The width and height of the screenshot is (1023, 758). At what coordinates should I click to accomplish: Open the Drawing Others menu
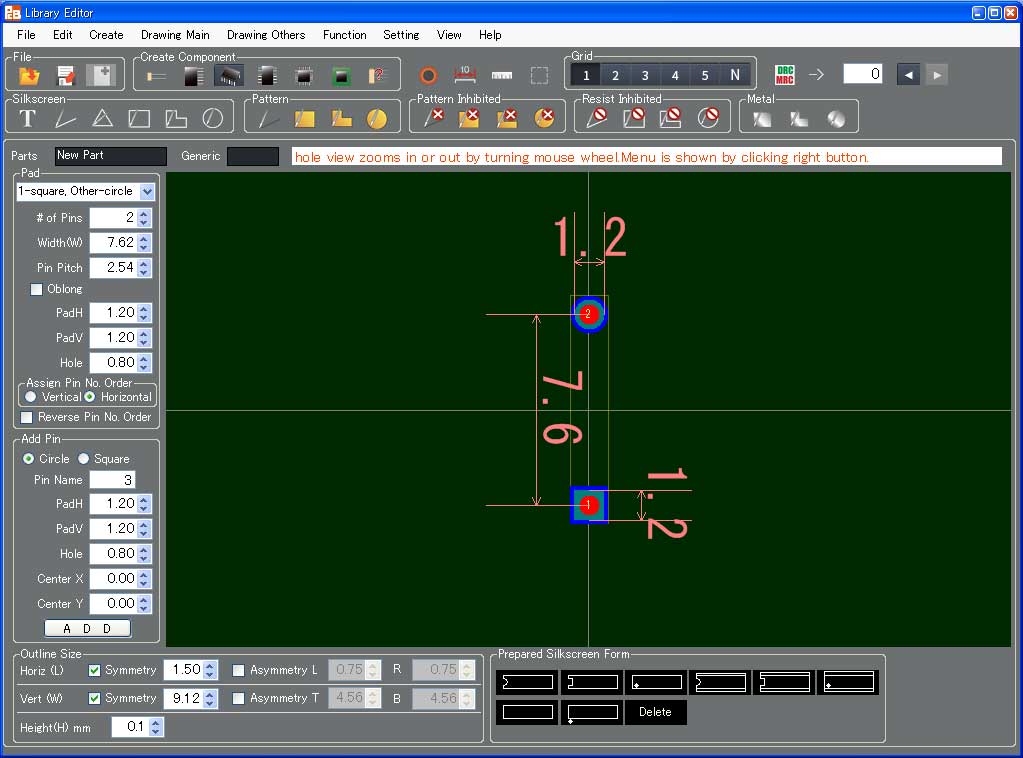pos(266,35)
